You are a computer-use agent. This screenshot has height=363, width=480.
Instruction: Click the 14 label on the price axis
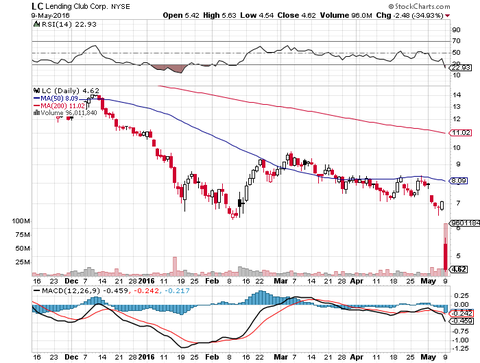pos(457,95)
